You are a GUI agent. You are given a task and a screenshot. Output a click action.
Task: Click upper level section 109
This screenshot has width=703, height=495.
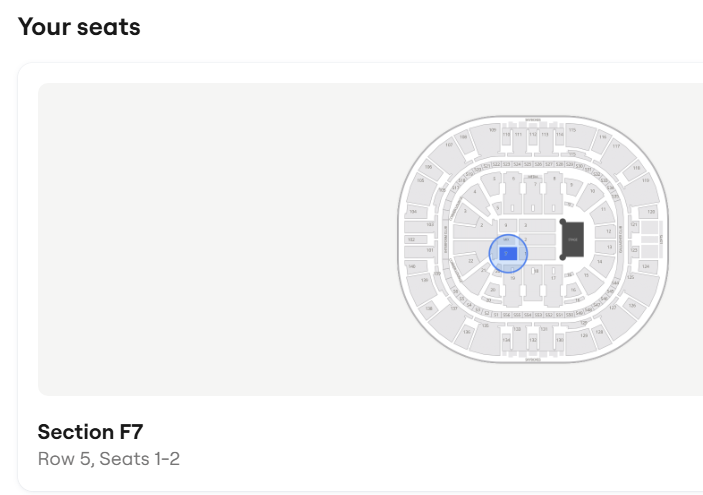click(493, 130)
